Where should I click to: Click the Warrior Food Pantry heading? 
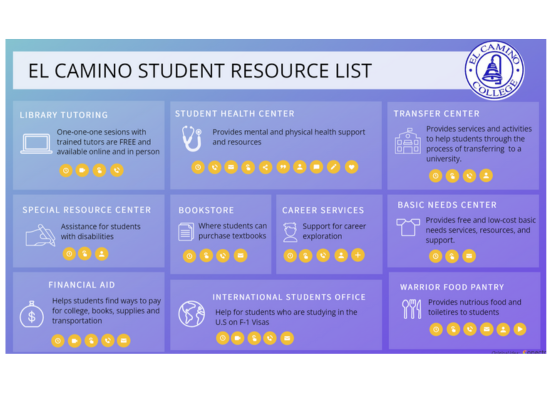click(x=452, y=287)
